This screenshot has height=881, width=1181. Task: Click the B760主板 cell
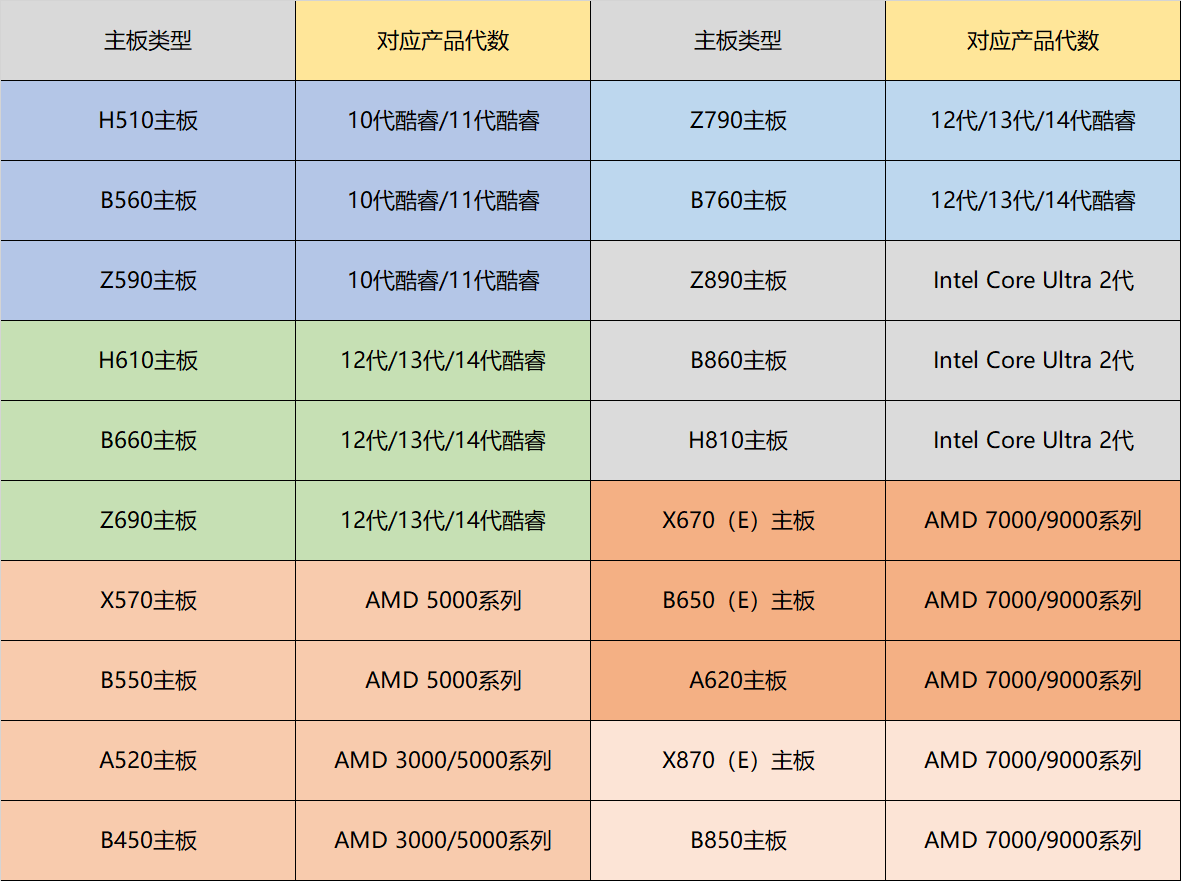click(738, 200)
